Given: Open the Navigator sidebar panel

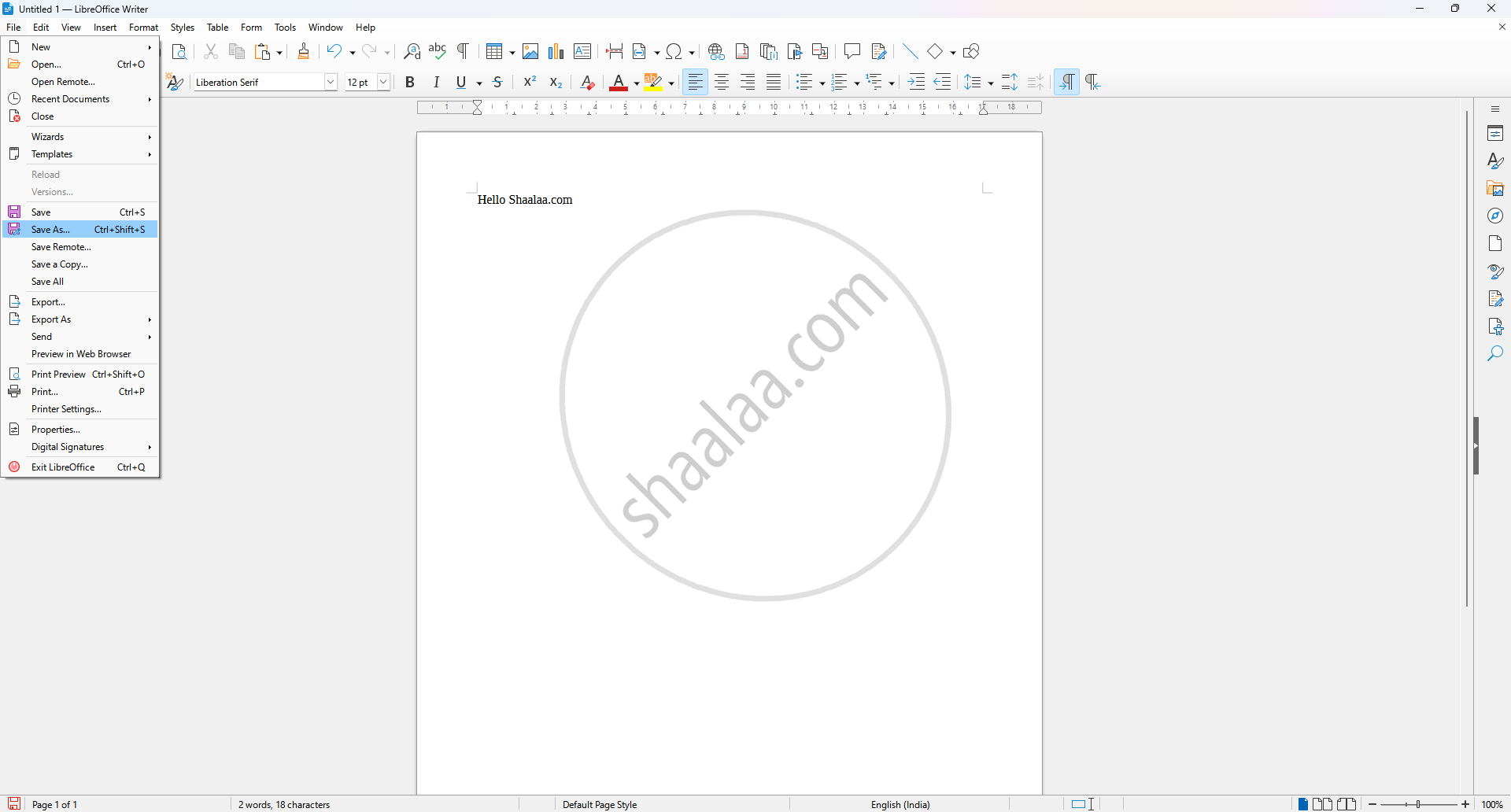Looking at the screenshot, I should tap(1495, 216).
